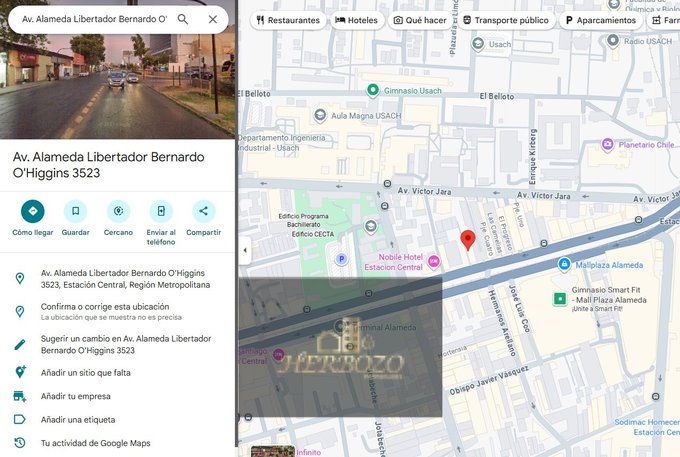This screenshot has width=680, height=457.
Task: Filter by Aparcamientos chip
Action: click(x=601, y=20)
